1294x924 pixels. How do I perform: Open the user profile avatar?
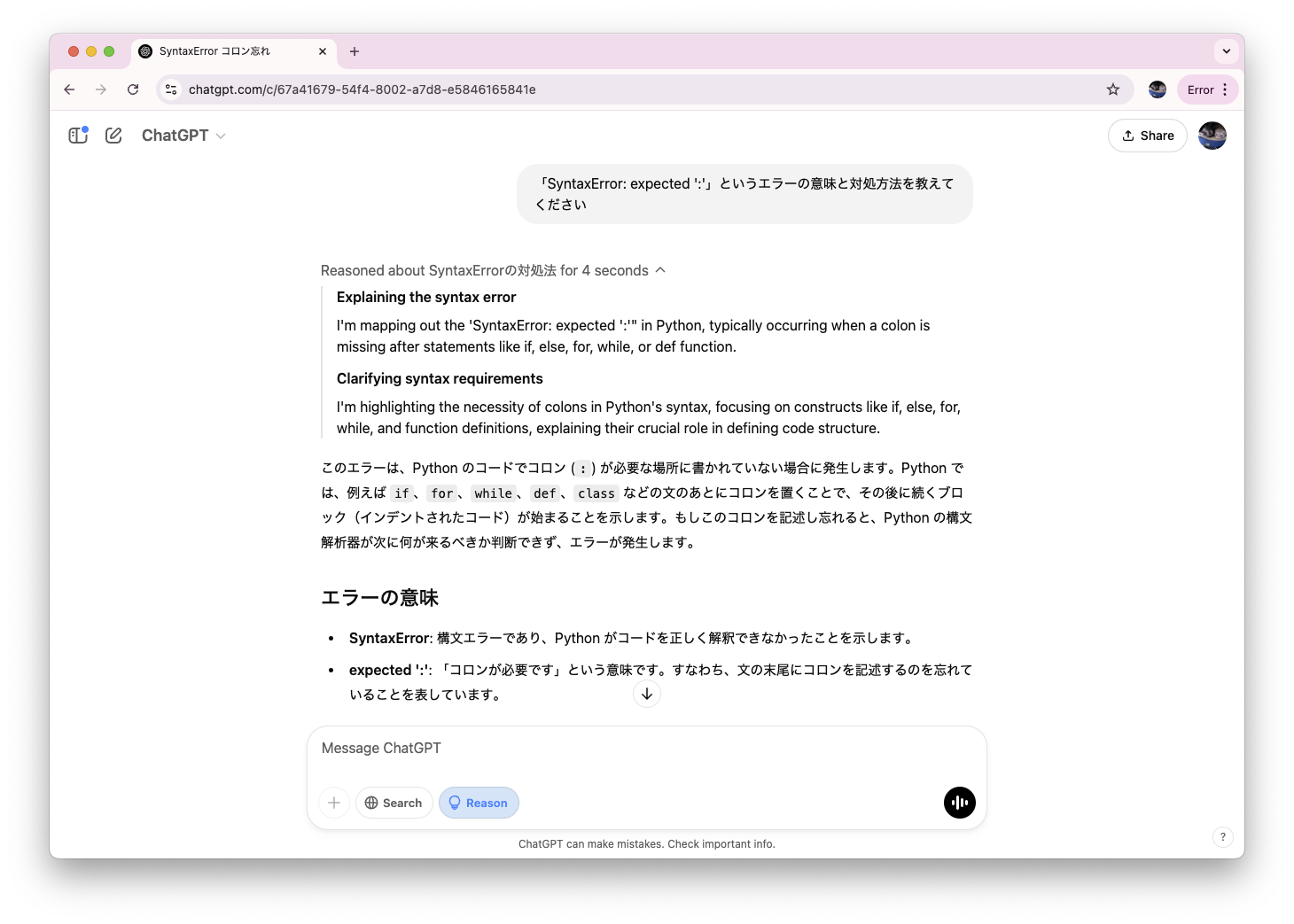pos(1212,136)
